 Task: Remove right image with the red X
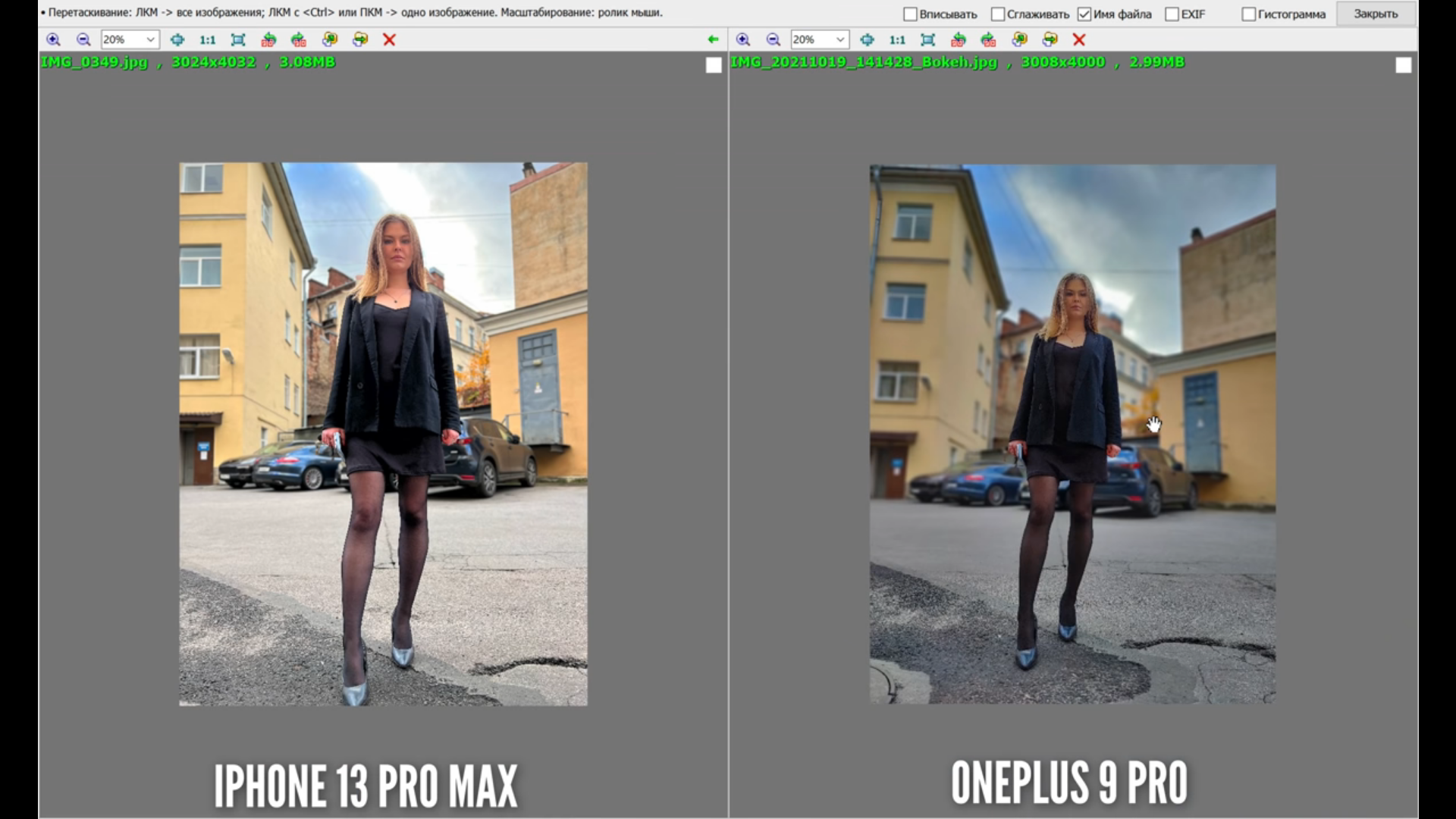click(1079, 39)
